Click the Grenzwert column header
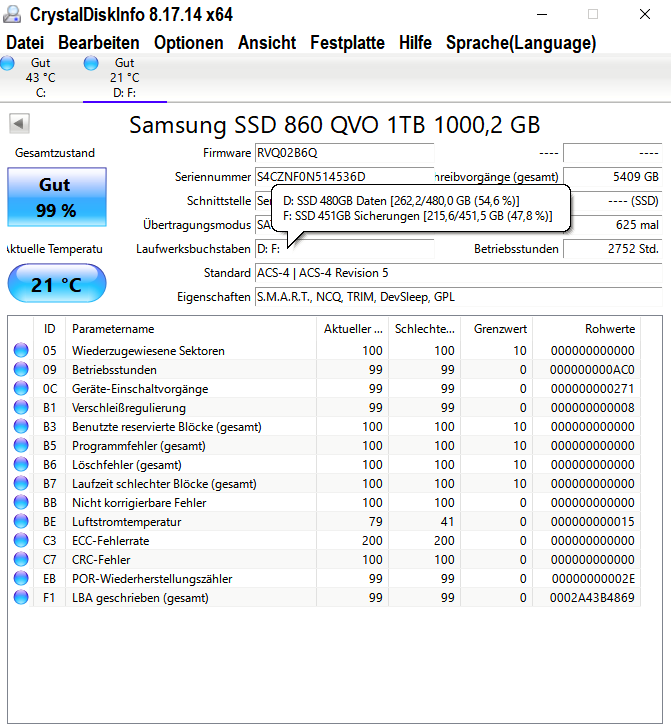 [497, 329]
